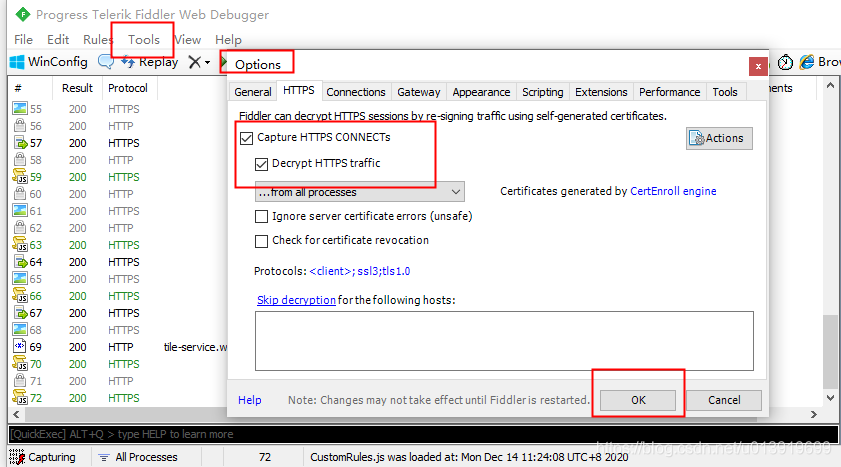Viewport: 841px width, 467px height.
Task: Click the QuickExec command input box
Action: tap(423, 434)
